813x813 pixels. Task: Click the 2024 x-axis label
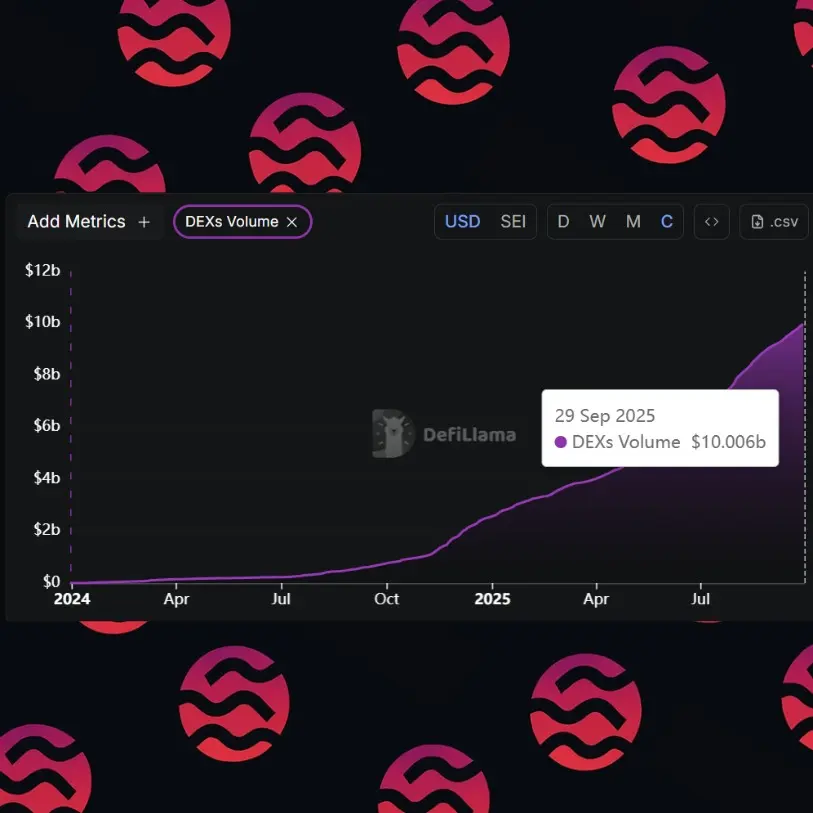click(72, 599)
